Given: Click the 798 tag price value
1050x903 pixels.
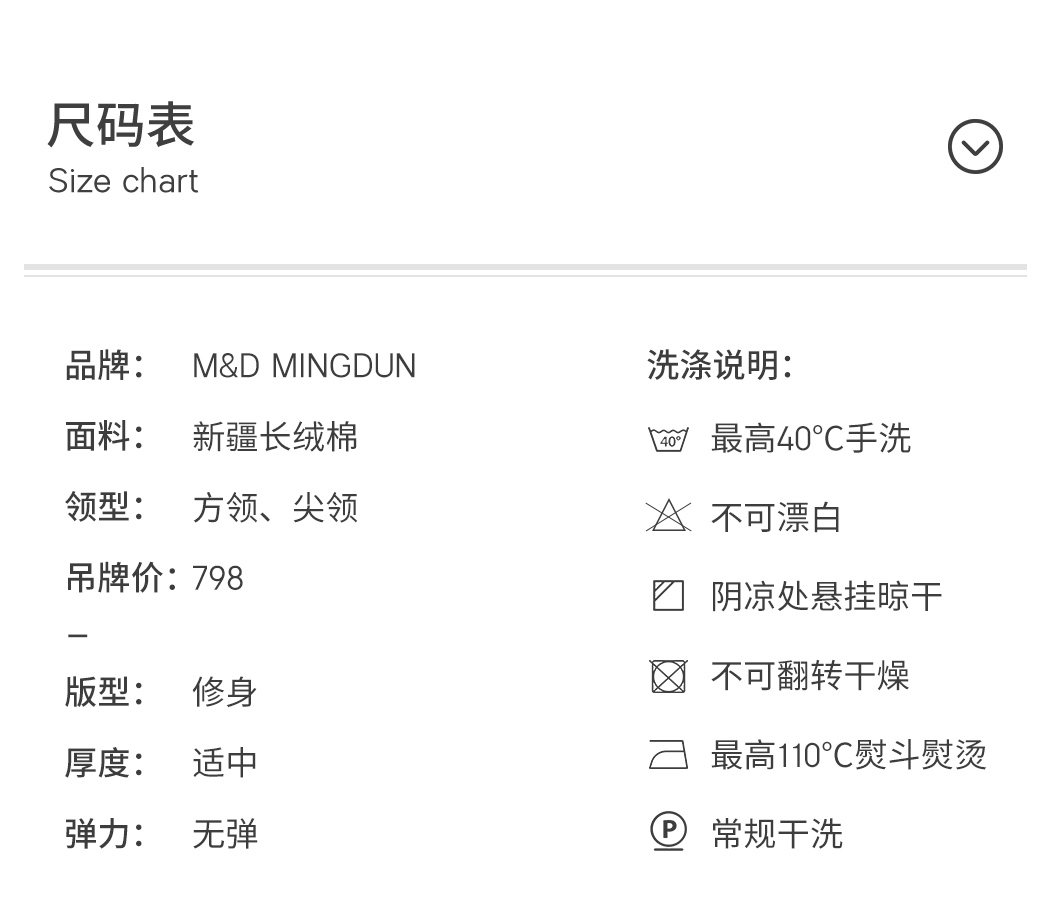Looking at the screenshot, I should [218, 578].
